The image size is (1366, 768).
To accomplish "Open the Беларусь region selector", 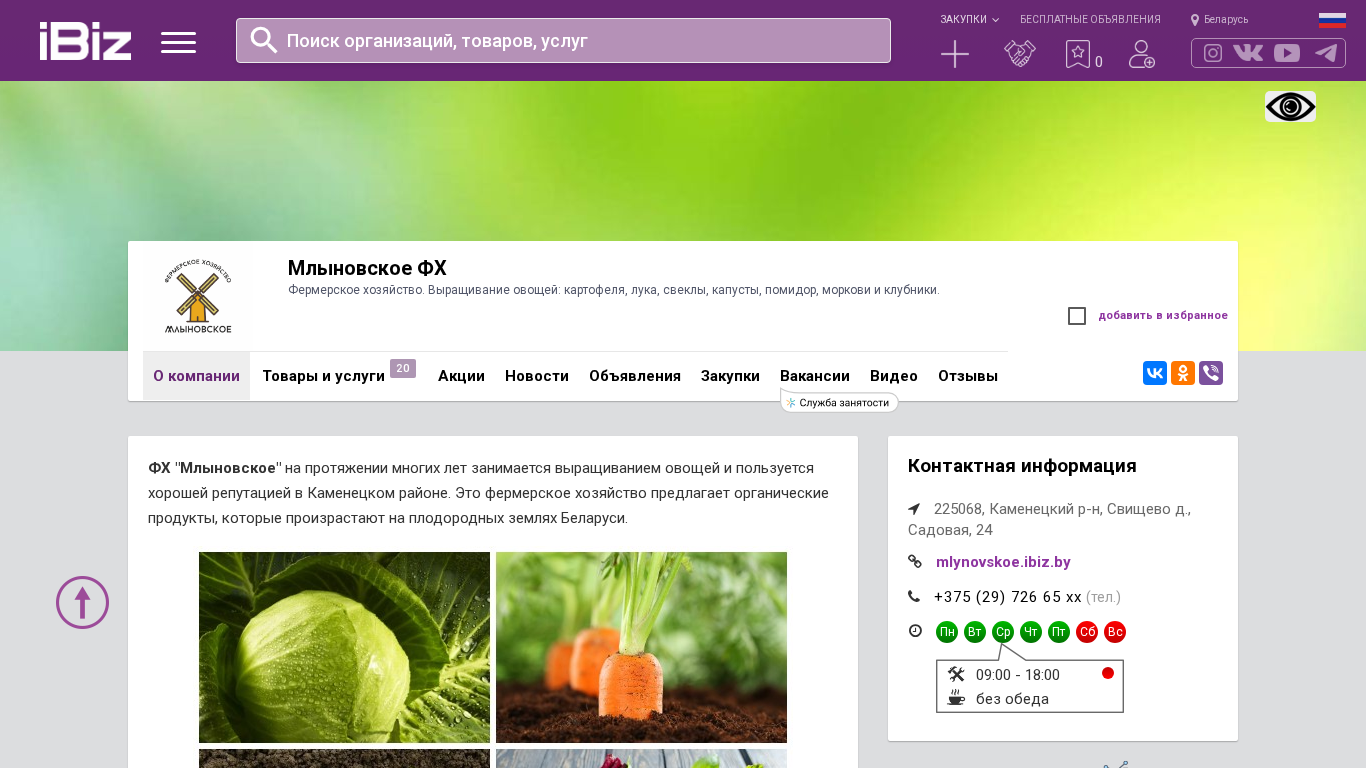I will [1219, 19].
